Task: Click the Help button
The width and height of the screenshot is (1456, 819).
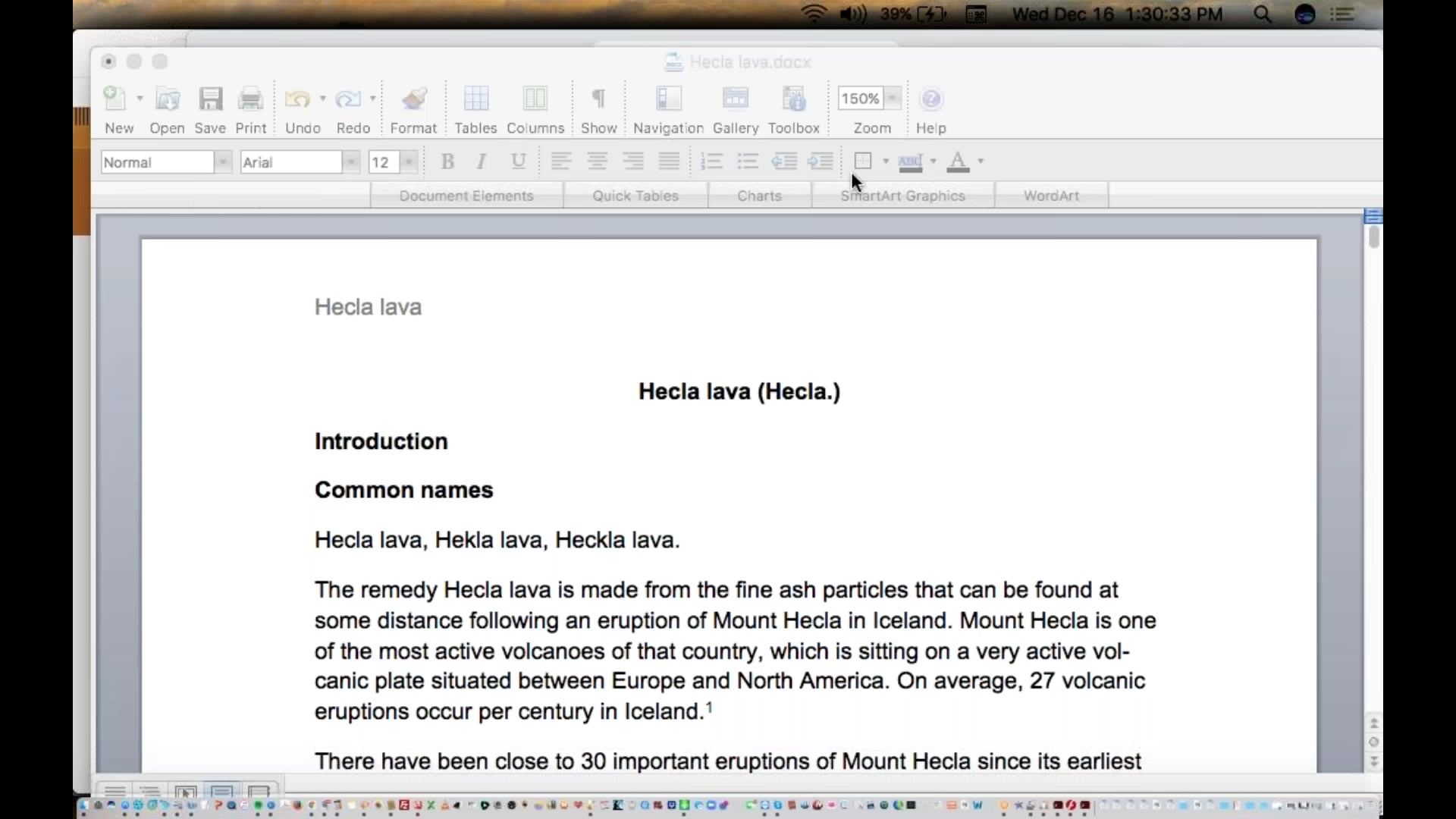Action: (930, 99)
